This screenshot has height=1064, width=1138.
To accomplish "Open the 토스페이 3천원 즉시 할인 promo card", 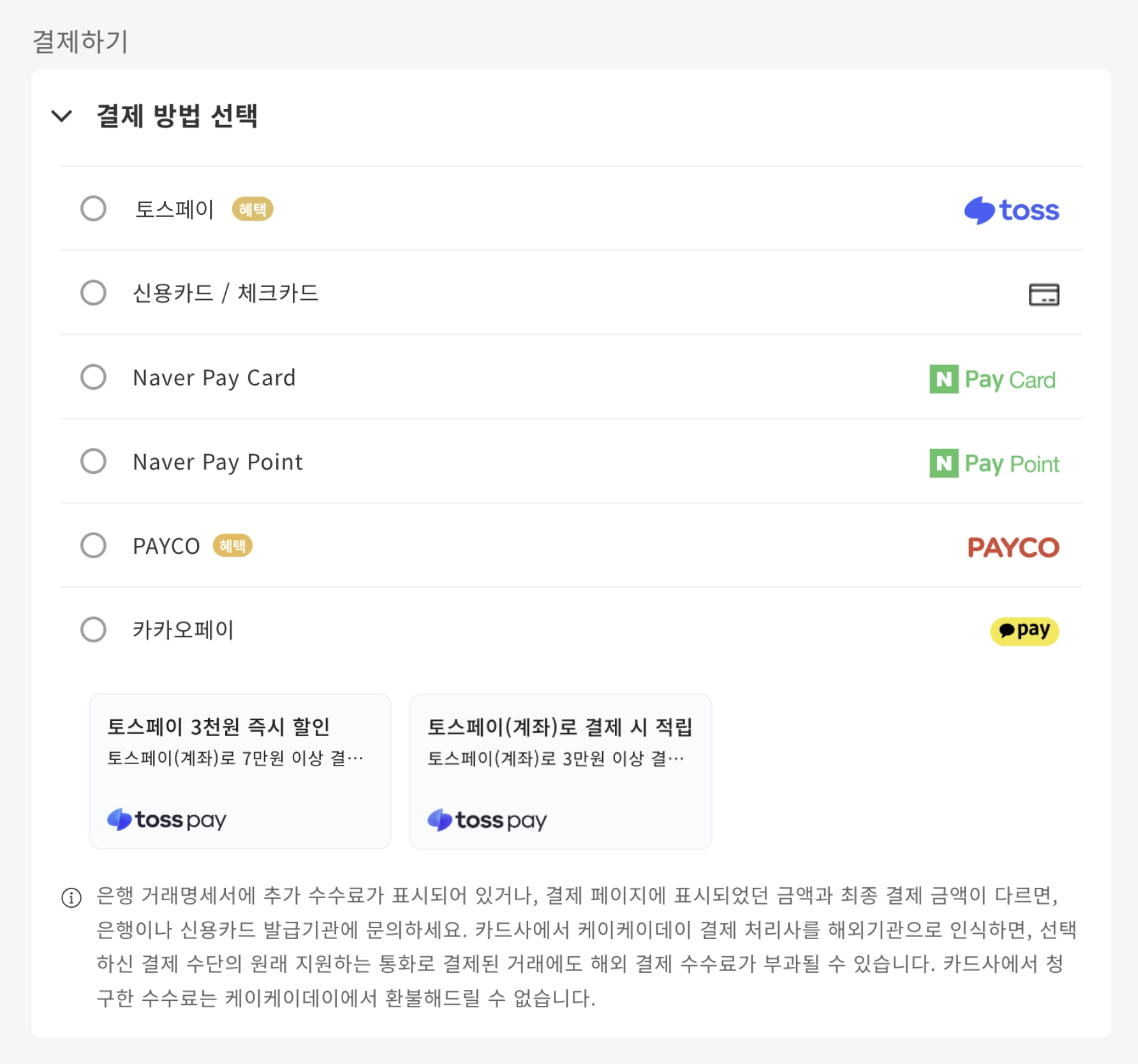I will tap(240, 771).
